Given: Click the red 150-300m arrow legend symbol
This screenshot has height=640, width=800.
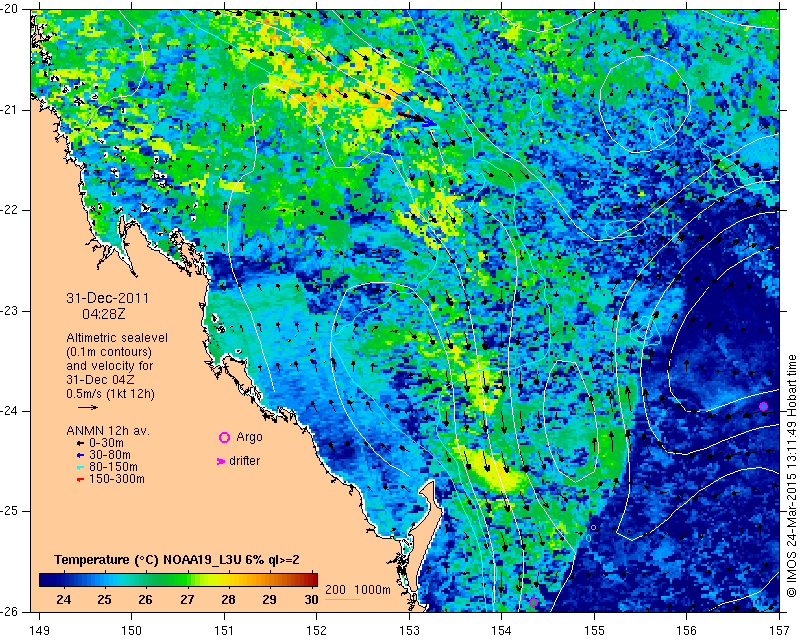Looking at the screenshot, I should (80, 480).
